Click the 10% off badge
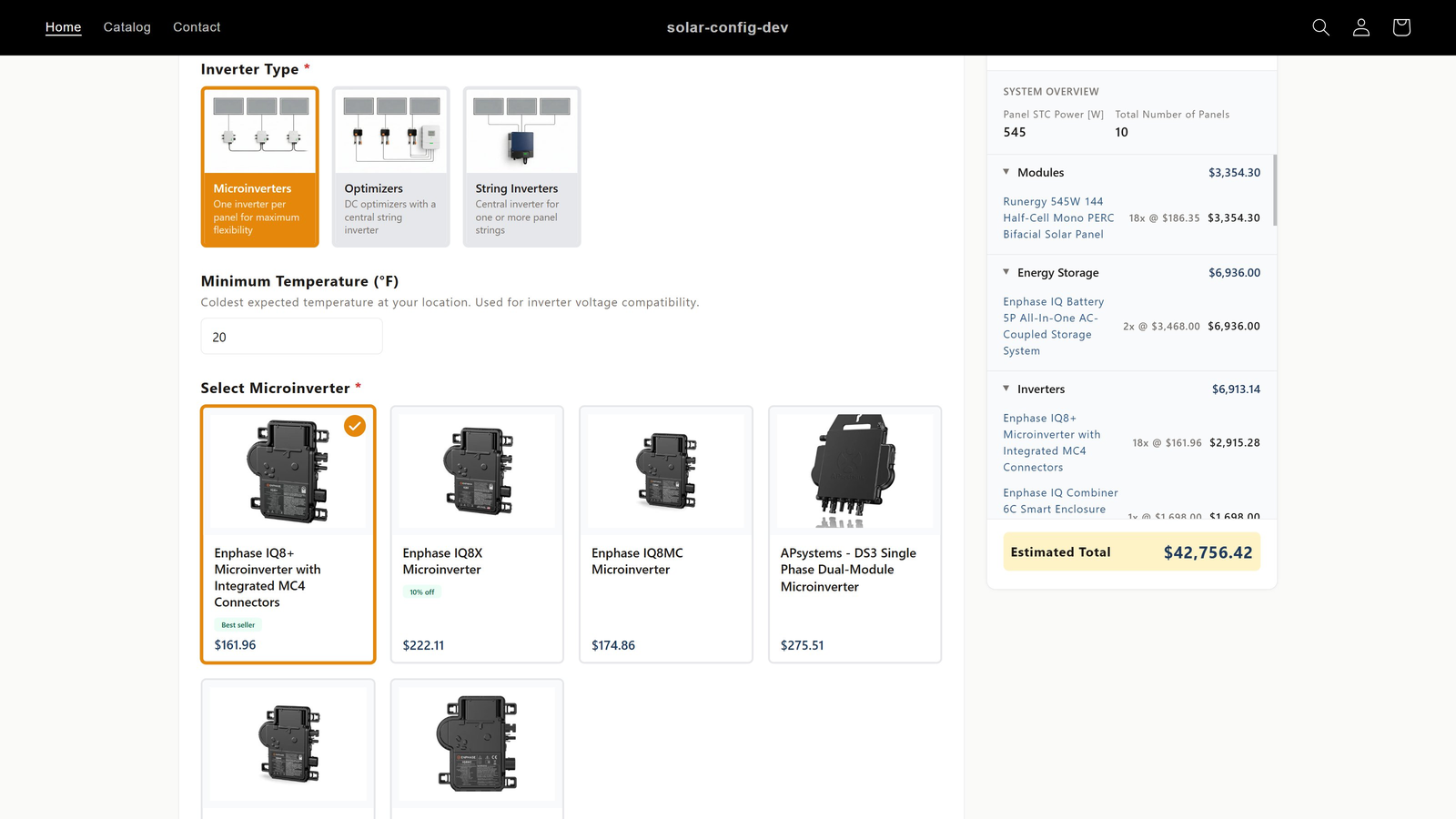The image size is (1456, 819). tap(421, 592)
